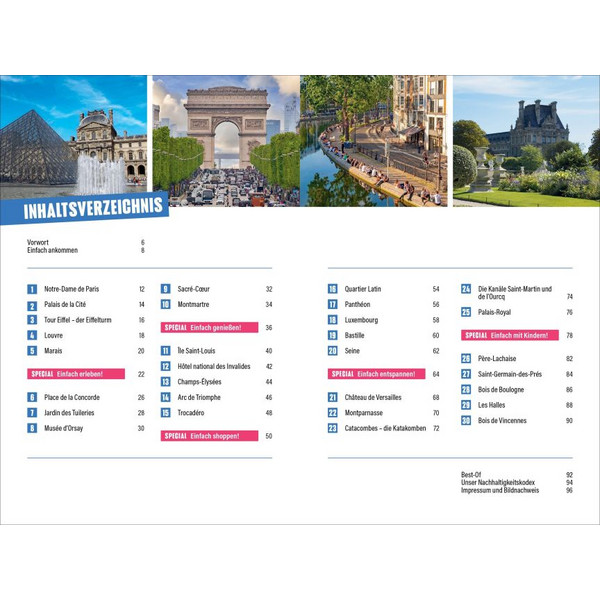Open the Special Einfach entspannen! banner
This screenshot has height=600, width=600.
tap(377, 374)
